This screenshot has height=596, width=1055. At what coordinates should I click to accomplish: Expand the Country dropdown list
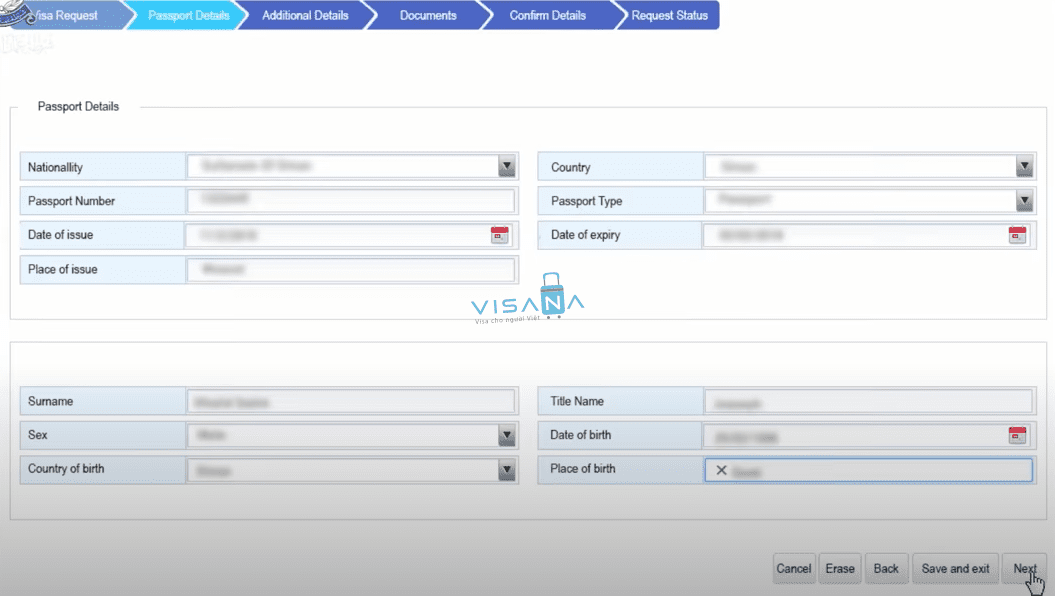[x=1024, y=167]
